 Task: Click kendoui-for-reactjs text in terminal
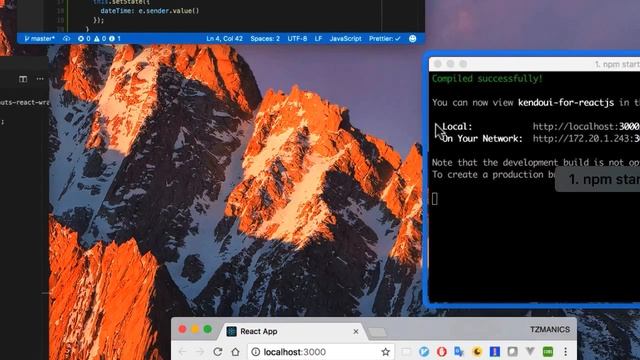click(566, 102)
